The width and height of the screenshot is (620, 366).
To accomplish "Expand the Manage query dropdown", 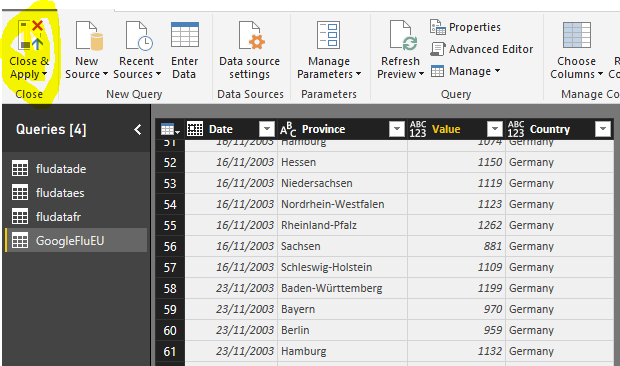I will (465, 71).
